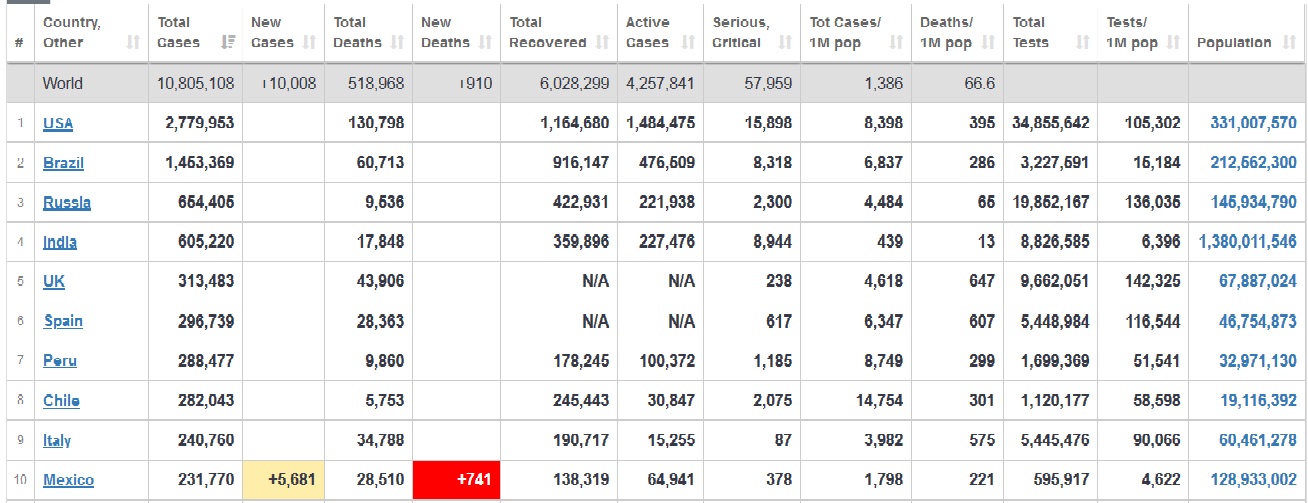Sort Total Recovered column via arrow icon
This screenshot has width=1308, height=503.
coord(602,43)
